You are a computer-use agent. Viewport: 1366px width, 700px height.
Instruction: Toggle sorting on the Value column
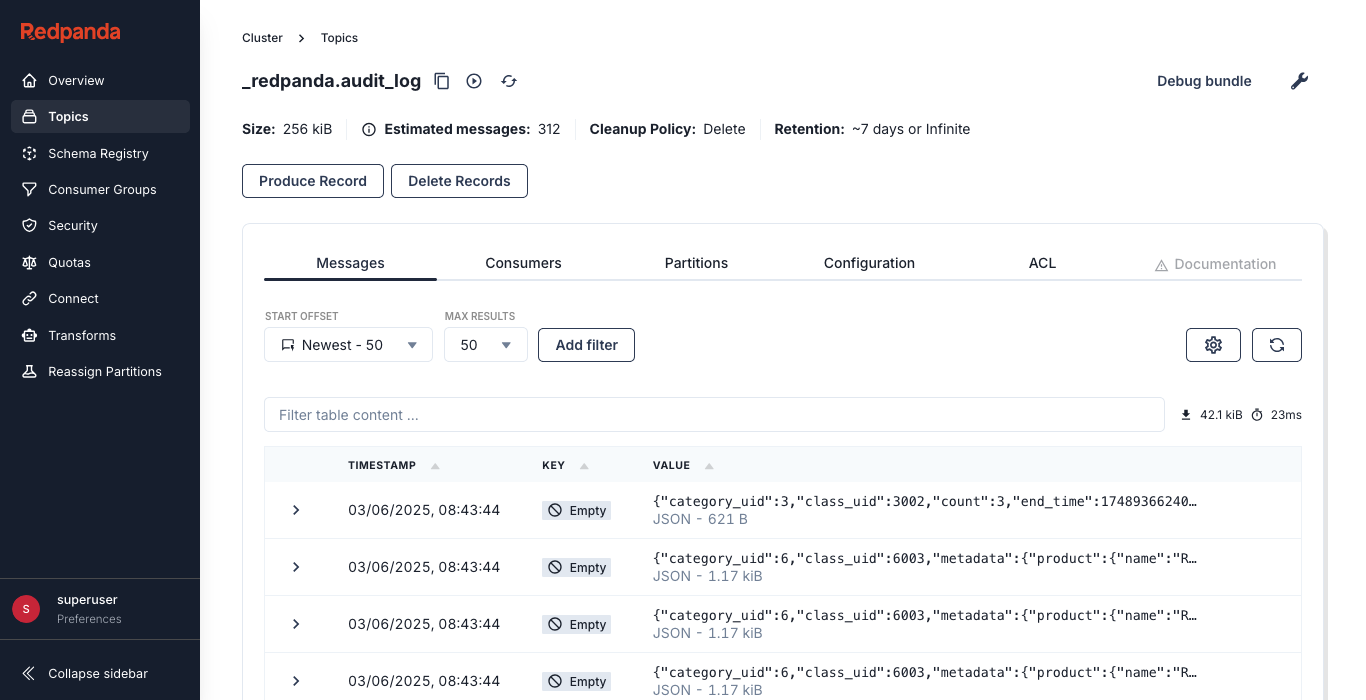(708, 465)
